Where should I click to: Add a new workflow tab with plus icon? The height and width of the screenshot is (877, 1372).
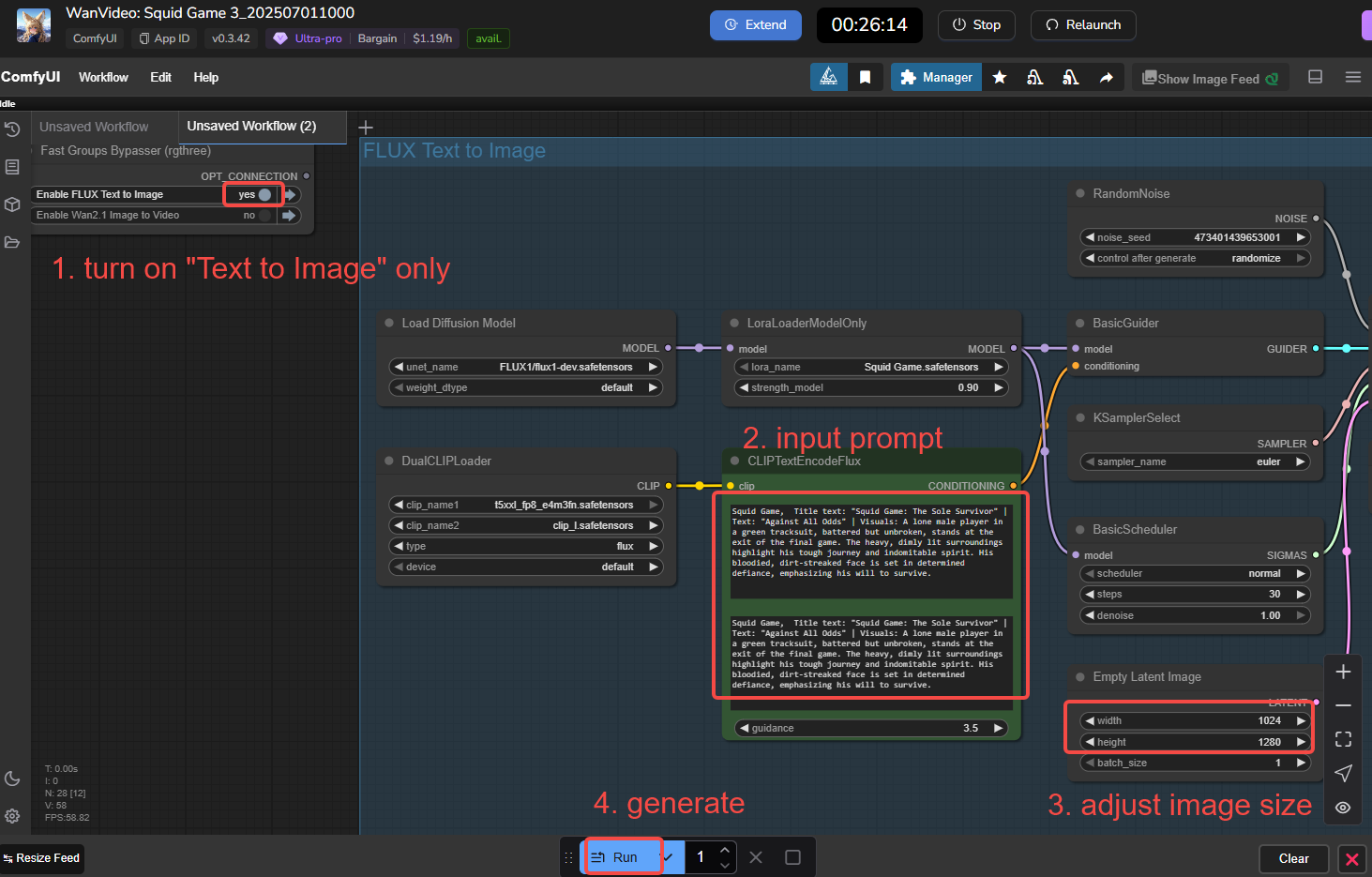click(366, 127)
